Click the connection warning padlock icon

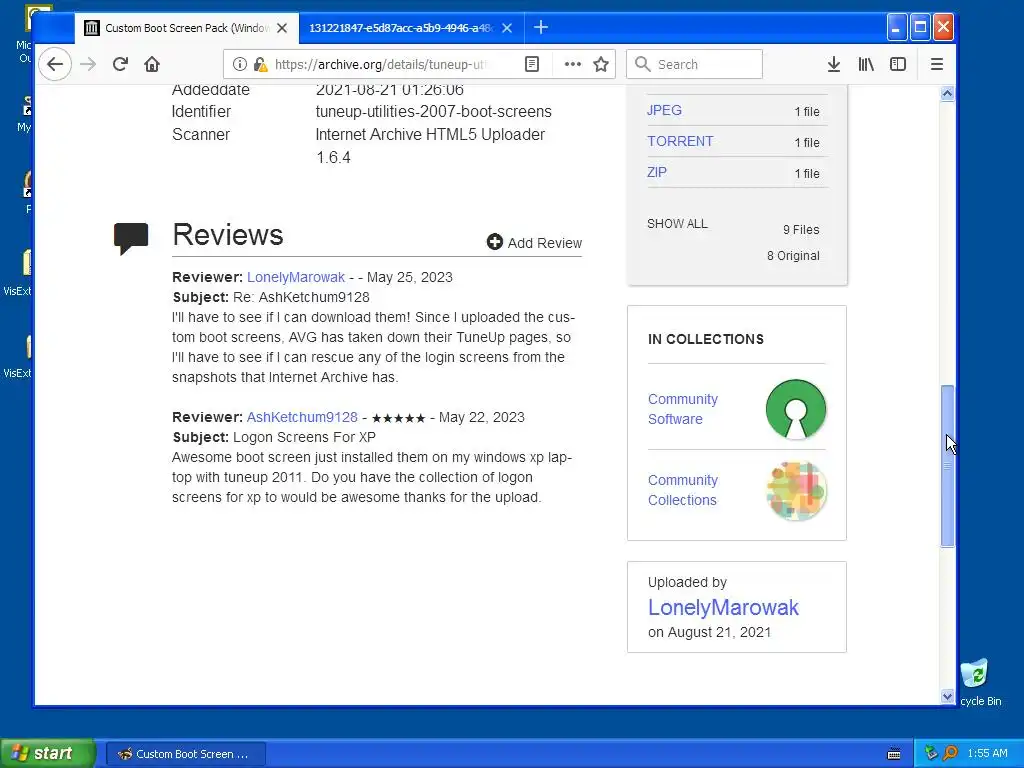point(260,64)
